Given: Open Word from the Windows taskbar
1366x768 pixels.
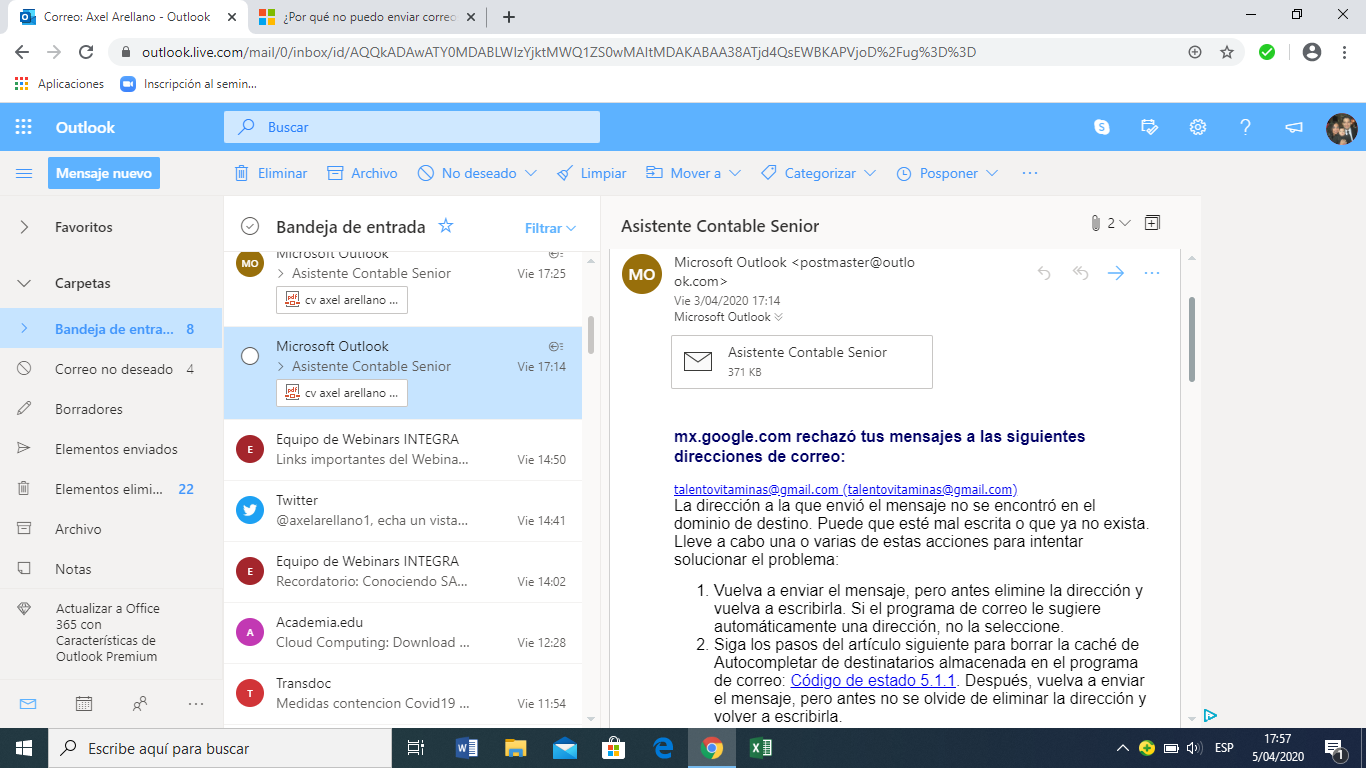Looking at the screenshot, I should 467,748.
